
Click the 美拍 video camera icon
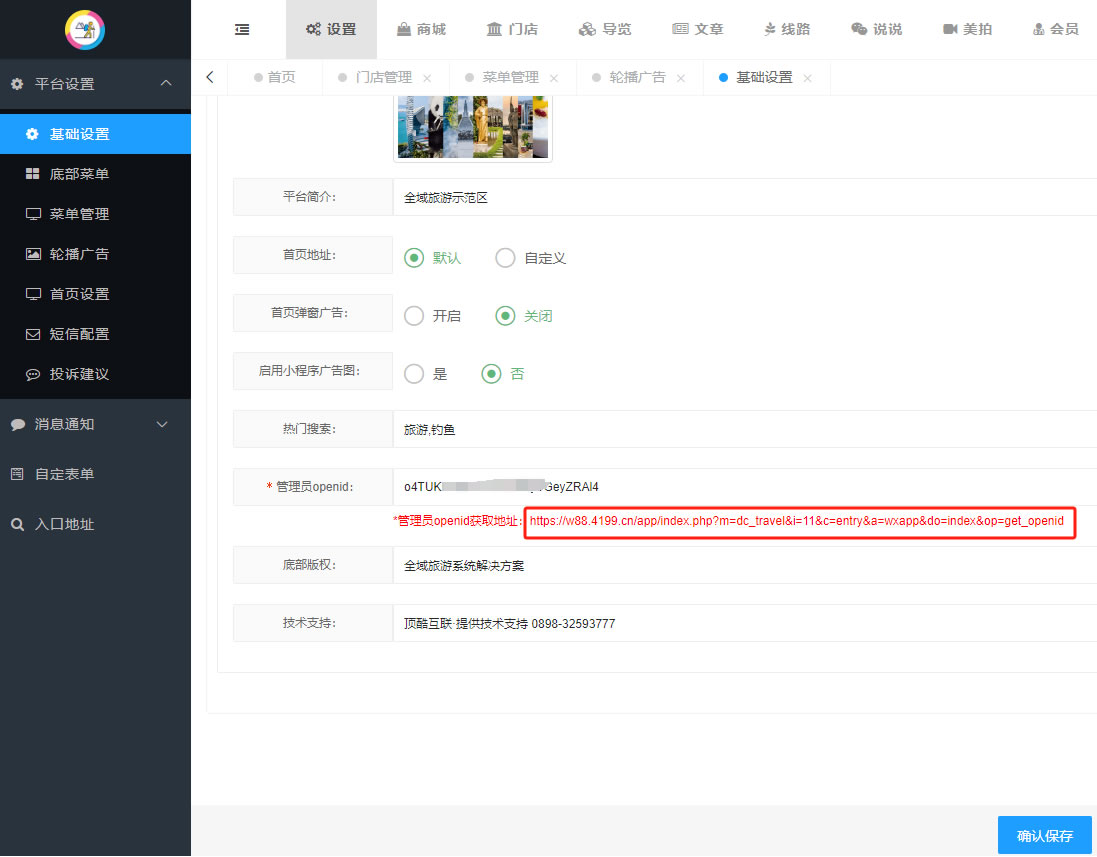[x=950, y=29]
